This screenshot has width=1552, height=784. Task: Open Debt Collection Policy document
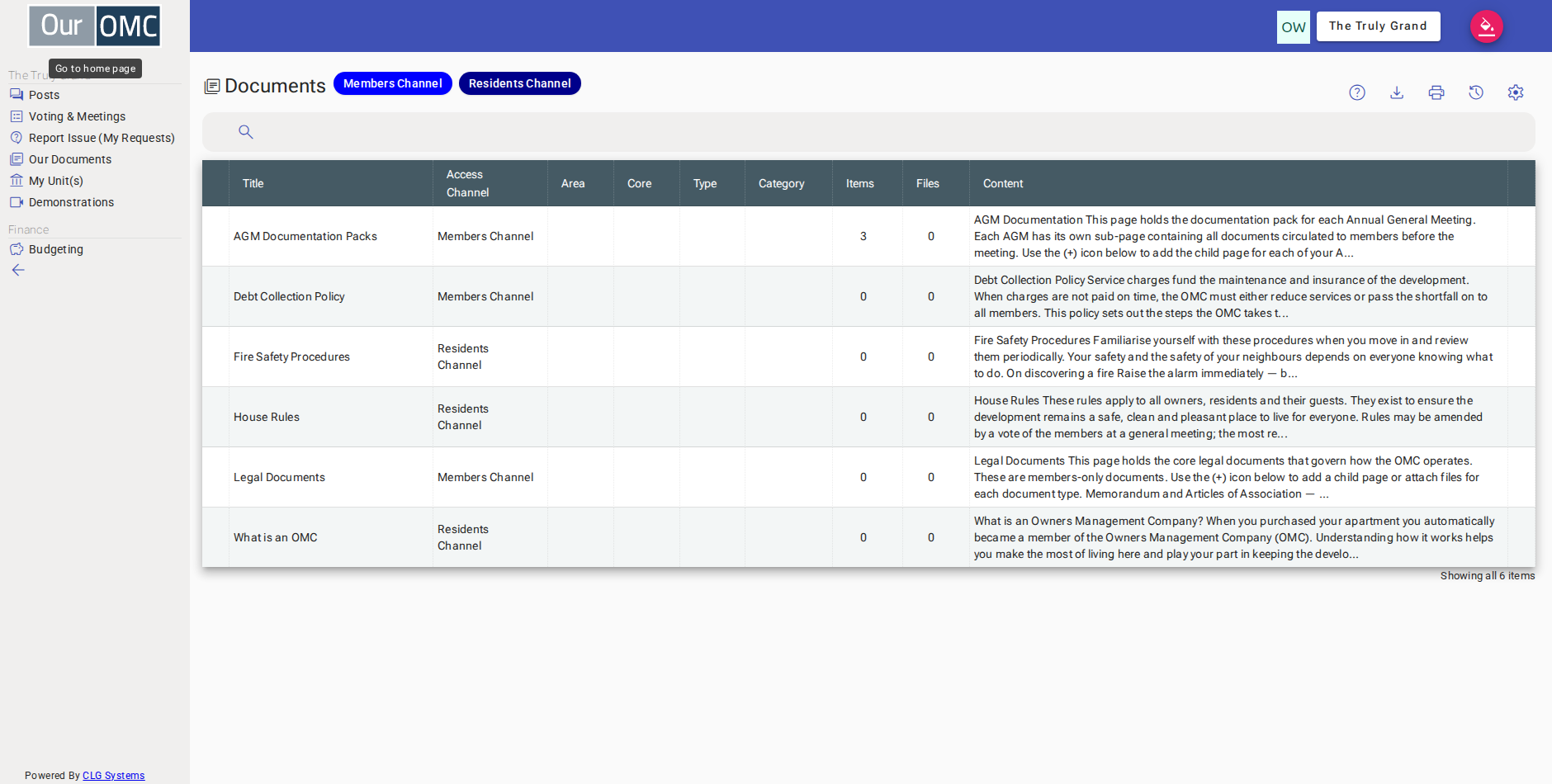[289, 296]
